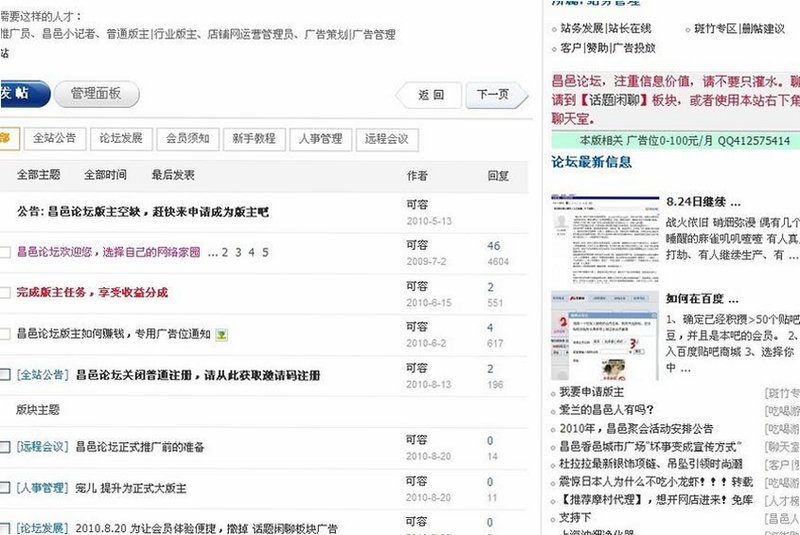
Task: Go to page 5 of 昌邑论坛欢迎您 thread
Action: (x=265, y=252)
